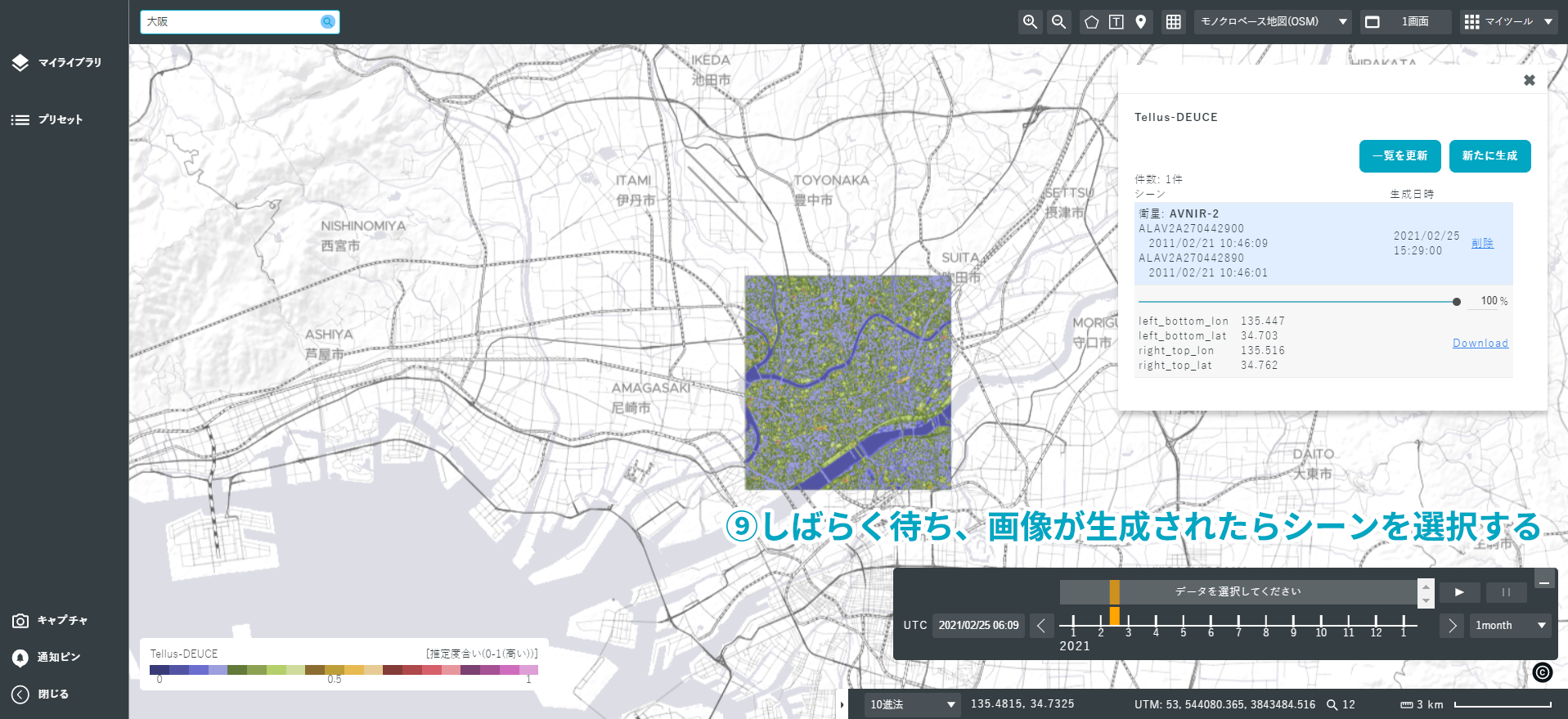Click the left_bottom_lon value 135.447
Image resolution: width=1568 pixels, height=719 pixels.
[x=1262, y=321]
